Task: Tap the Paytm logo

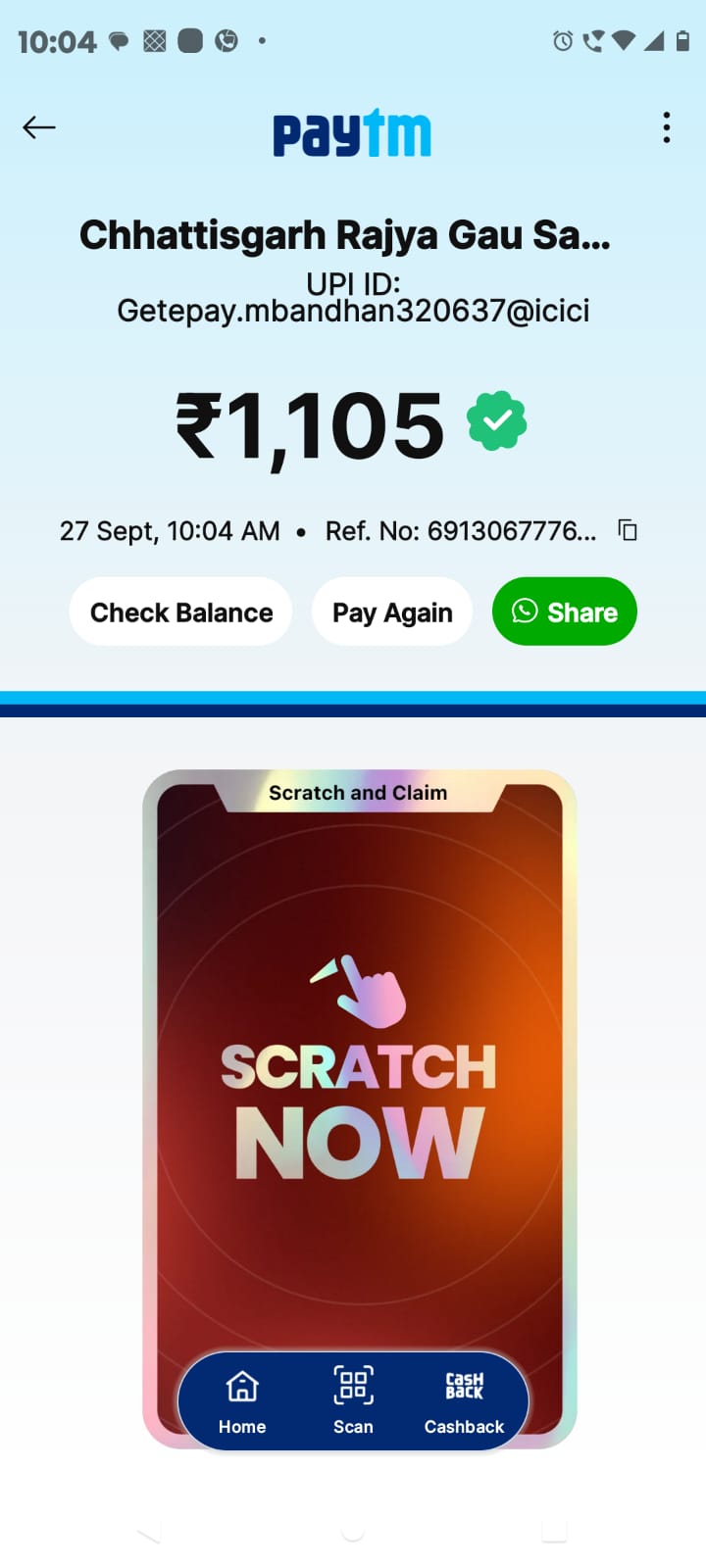Action: [352, 133]
